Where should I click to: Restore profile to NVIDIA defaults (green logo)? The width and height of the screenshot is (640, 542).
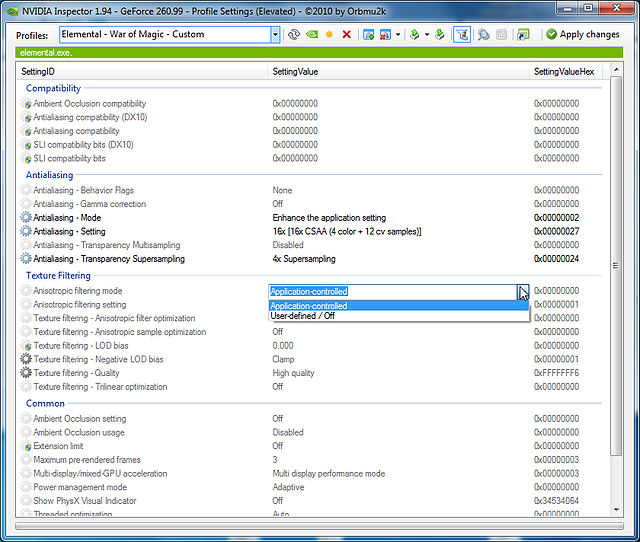pyautogui.click(x=312, y=35)
